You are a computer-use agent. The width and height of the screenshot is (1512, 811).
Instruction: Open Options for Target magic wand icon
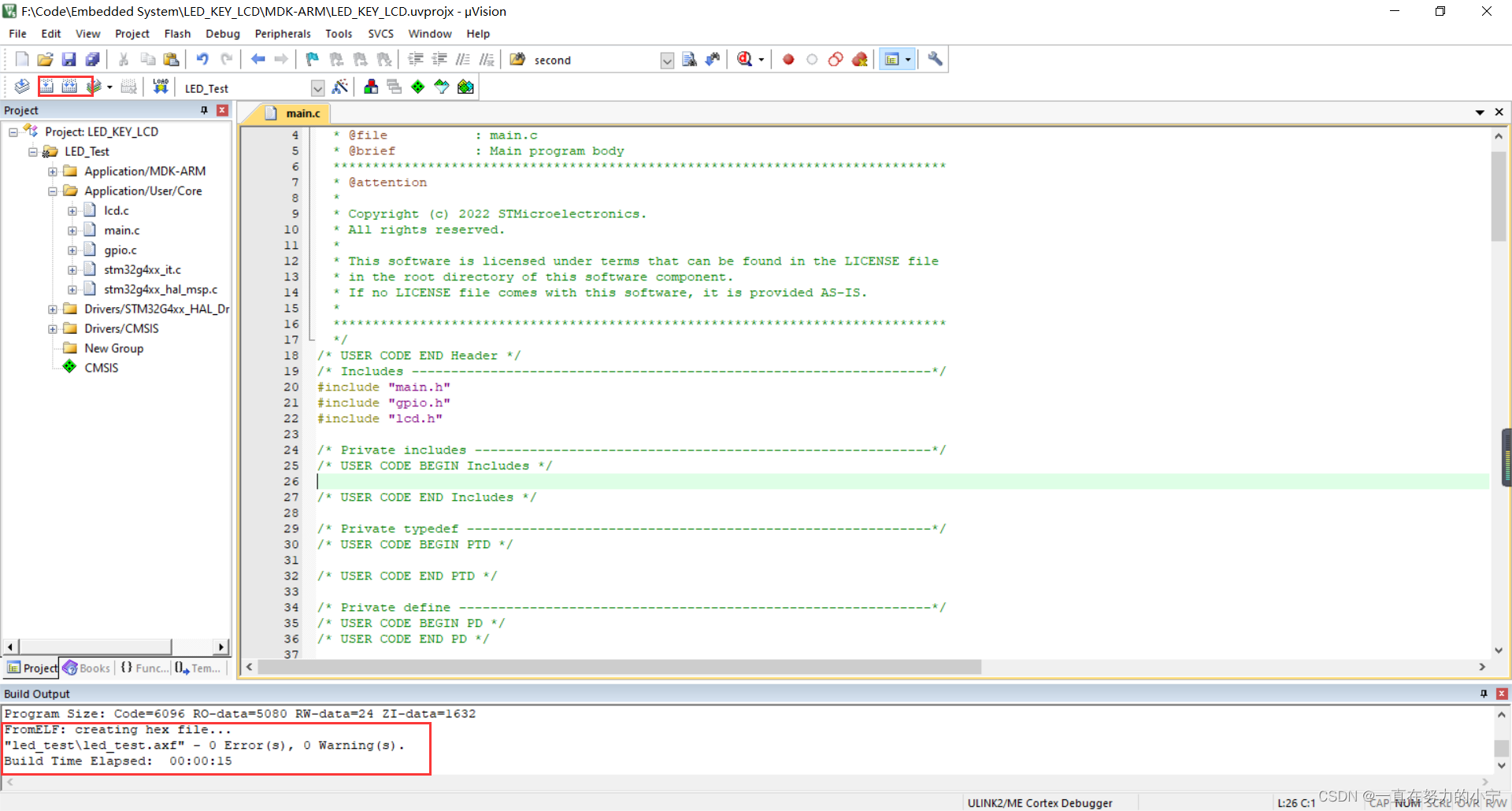tap(340, 87)
